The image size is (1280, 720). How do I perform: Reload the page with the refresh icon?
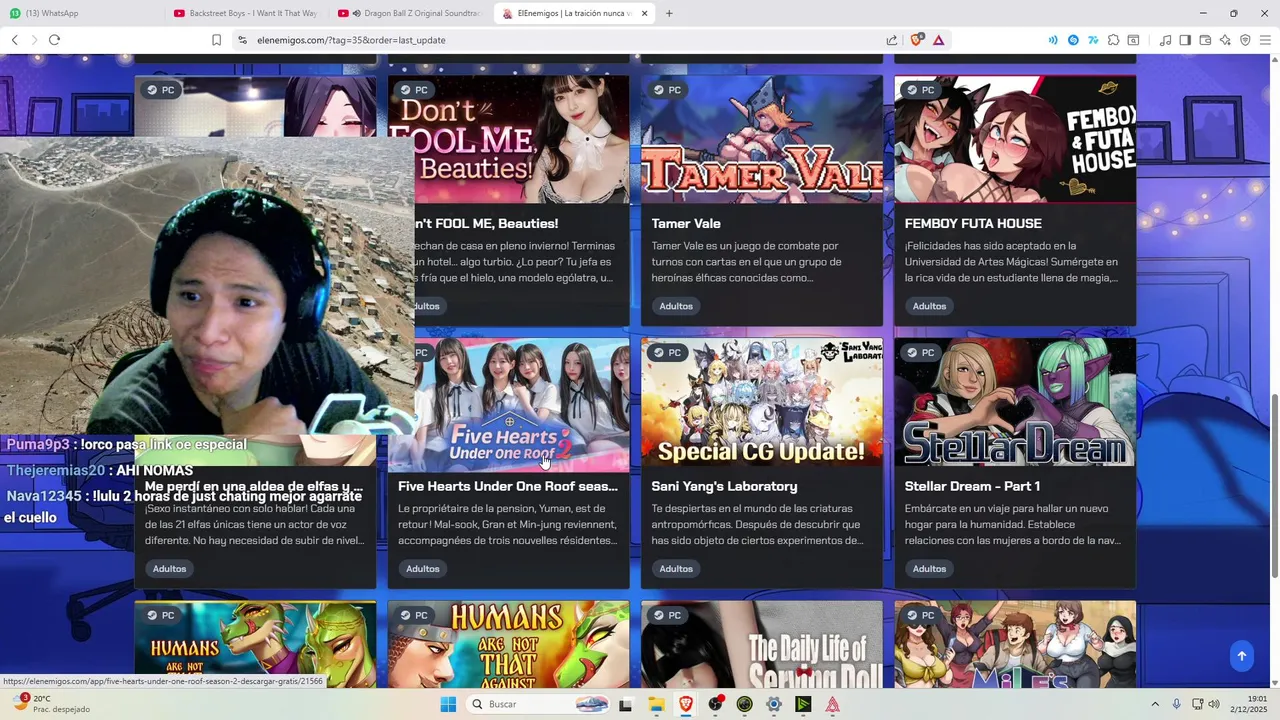pyautogui.click(x=54, y=40)
